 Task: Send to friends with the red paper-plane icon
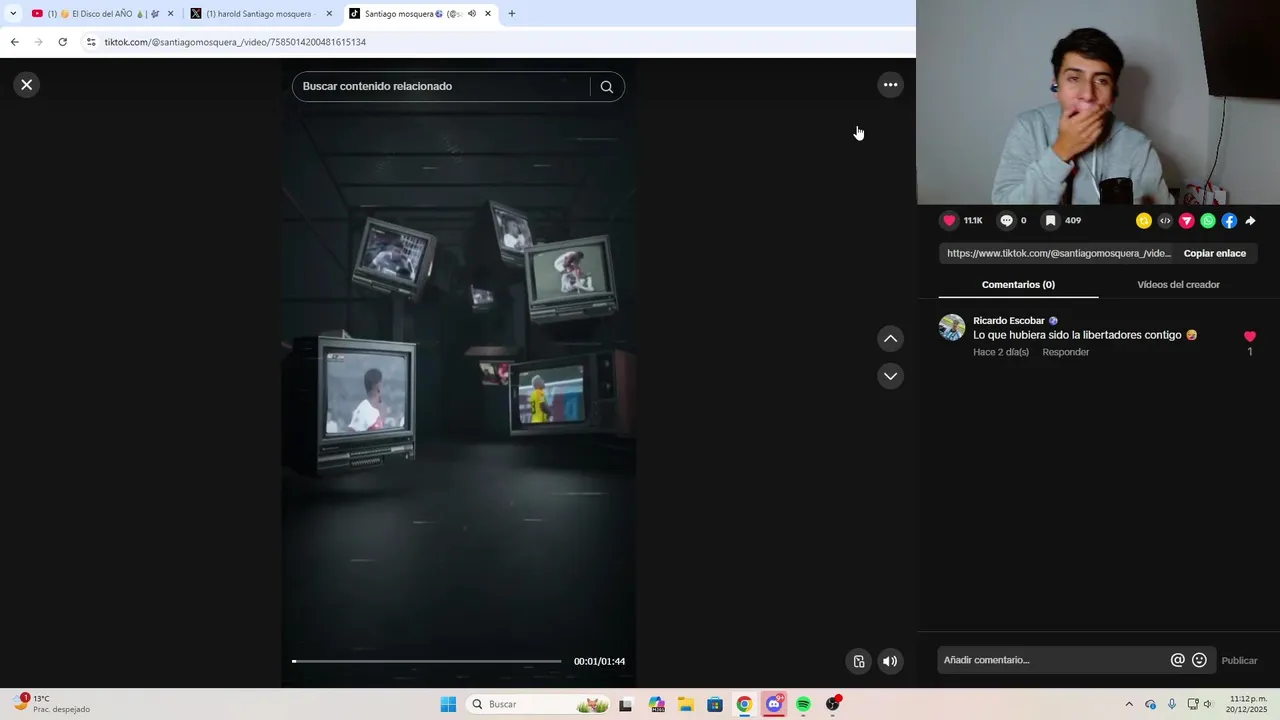tap(1187, 221)
